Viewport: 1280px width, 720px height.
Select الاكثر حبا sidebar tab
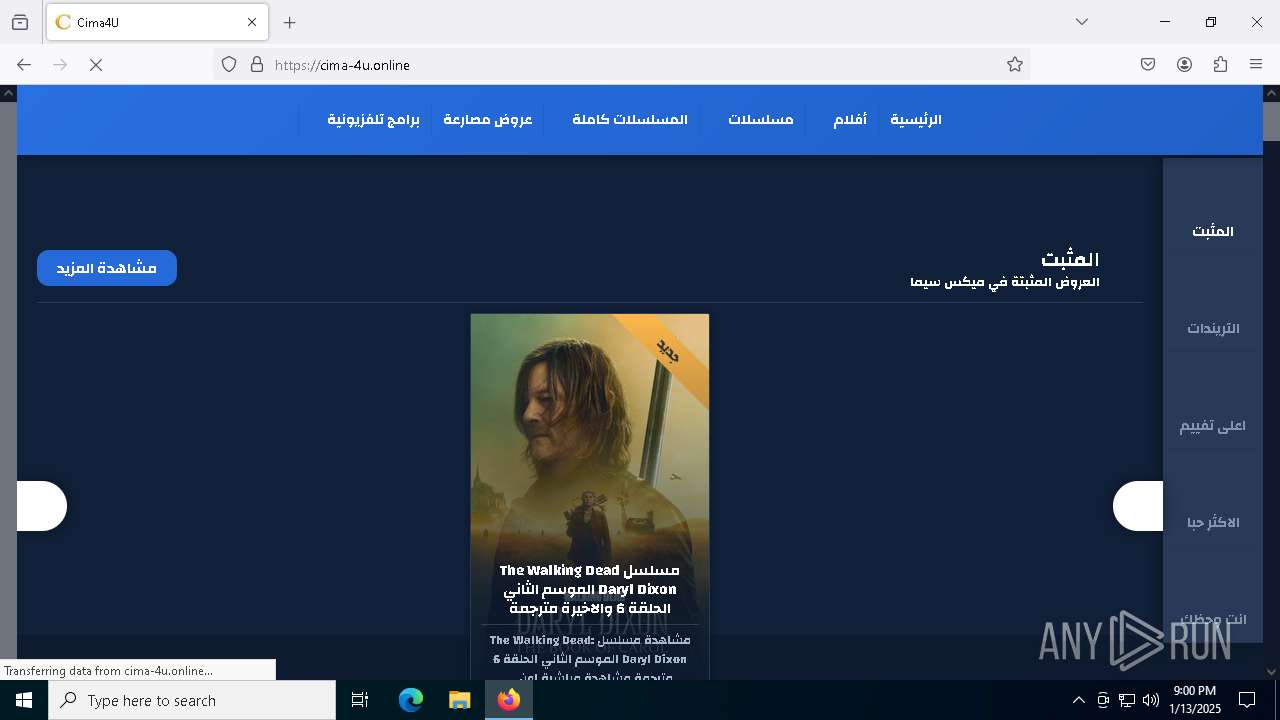1213,522
